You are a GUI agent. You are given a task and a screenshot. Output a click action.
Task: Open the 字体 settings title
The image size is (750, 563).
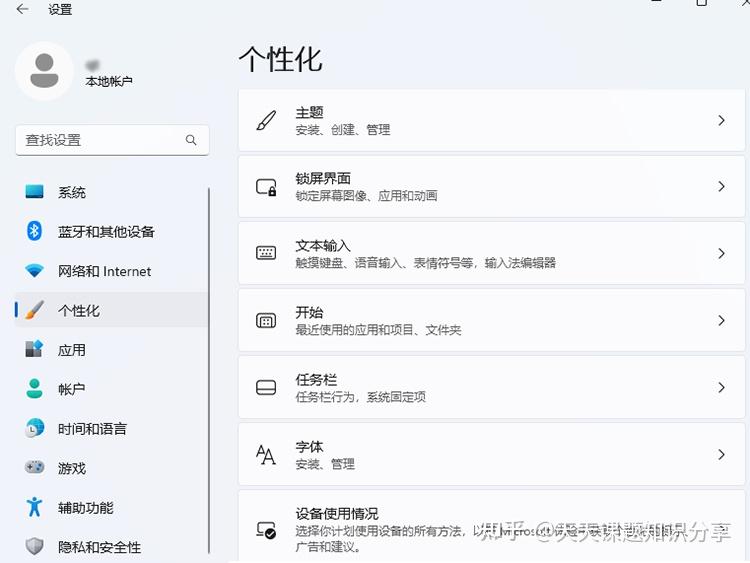tap(309, 446)
